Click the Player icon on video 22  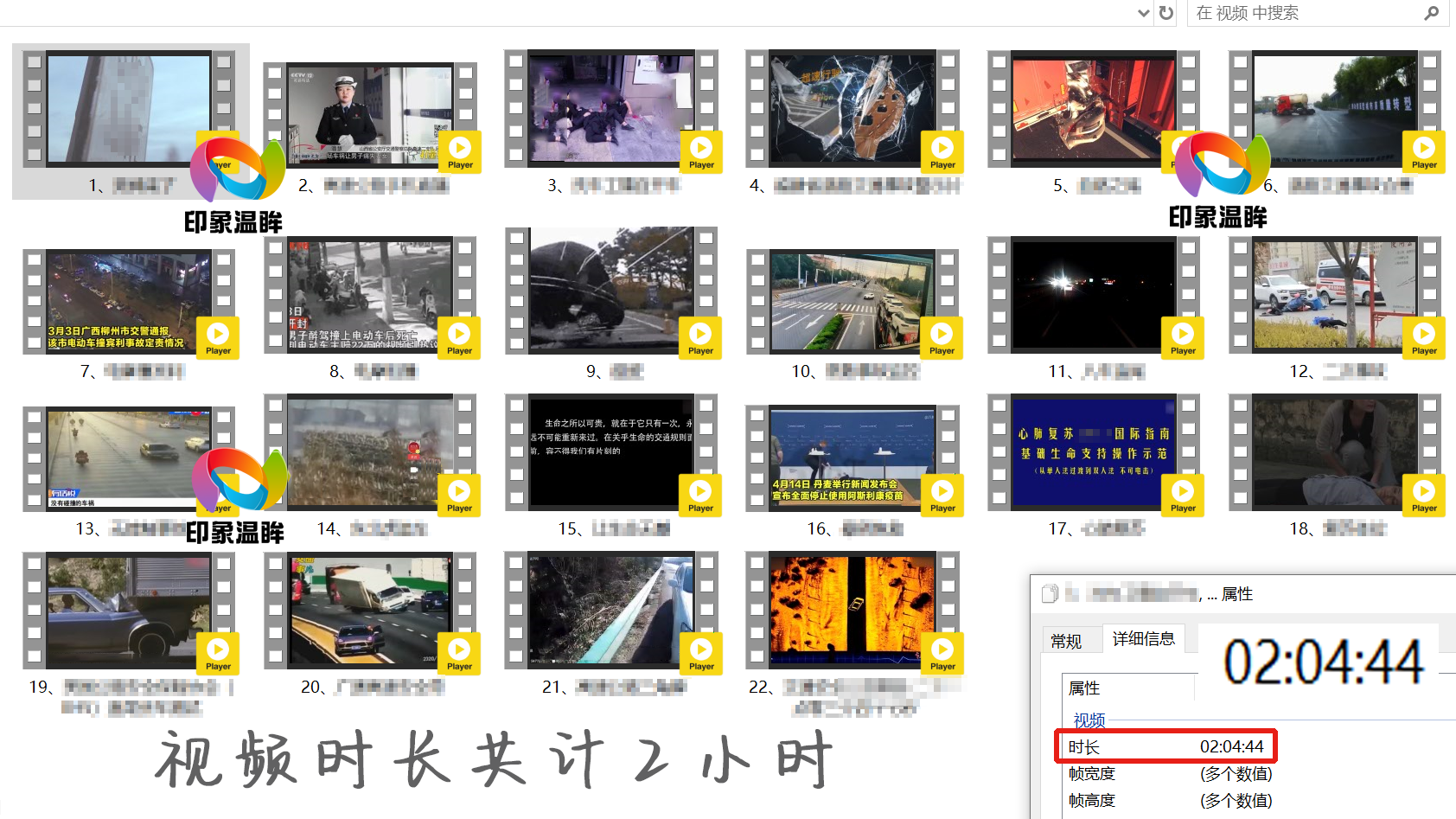[x=942, y=653]
